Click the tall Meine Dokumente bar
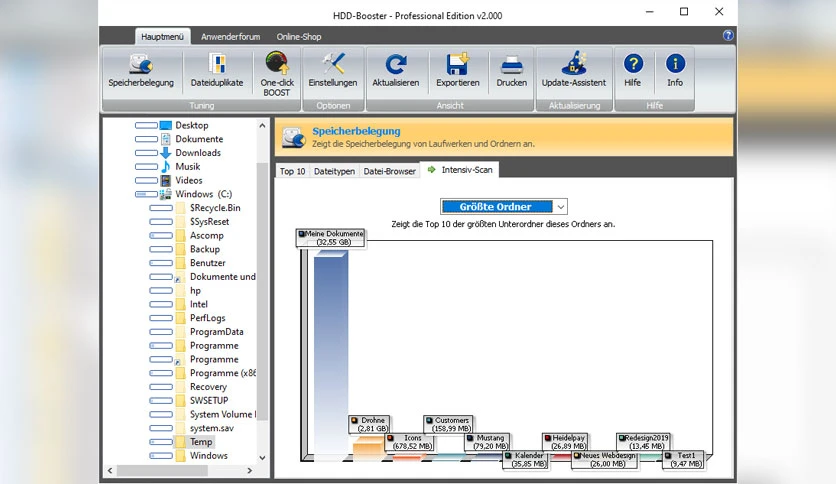This screenshot has width=836, height=484. pyautogui.click(x=331, y=354)
